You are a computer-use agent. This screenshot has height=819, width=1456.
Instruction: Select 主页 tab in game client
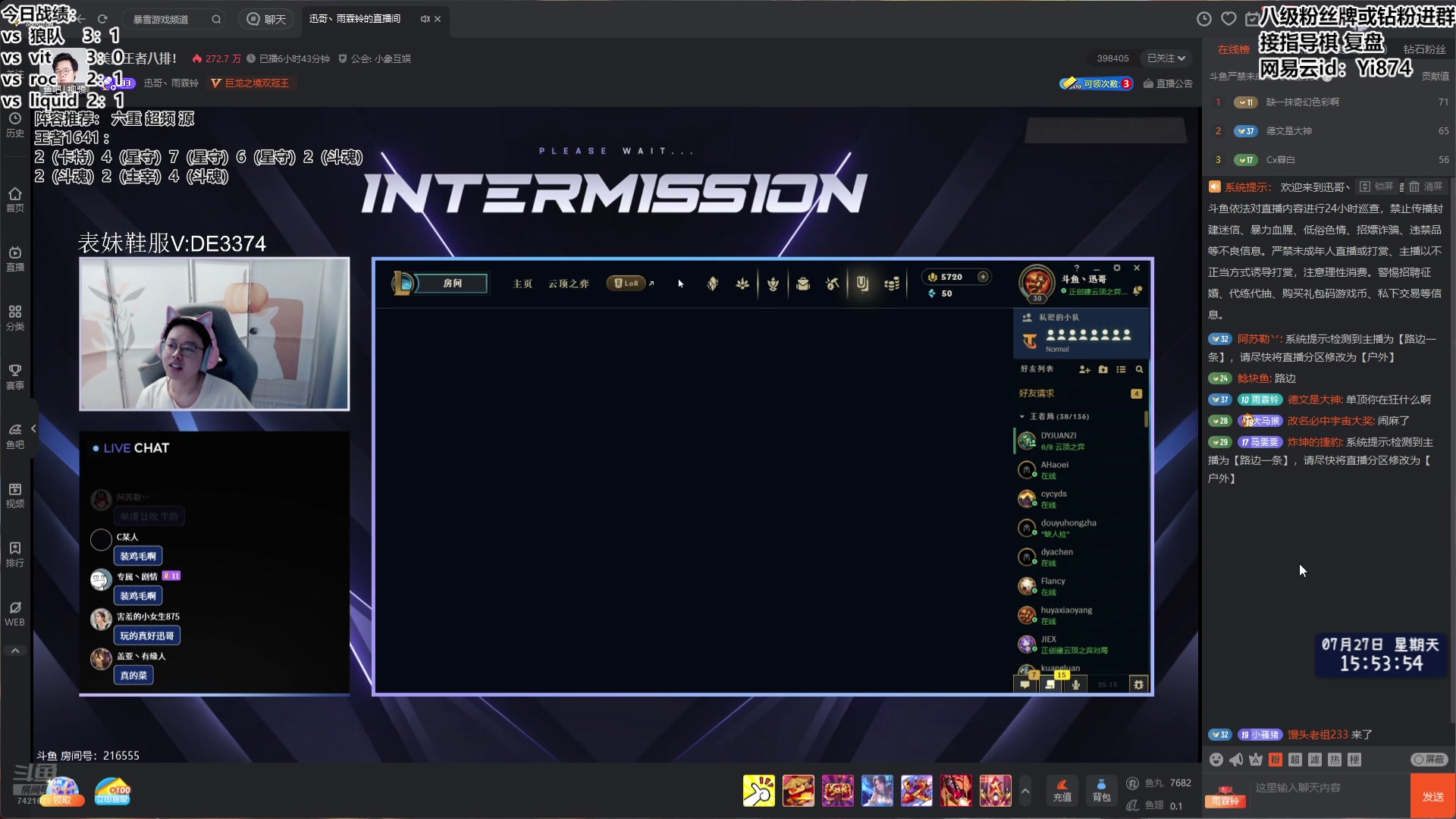pos(522,284)
